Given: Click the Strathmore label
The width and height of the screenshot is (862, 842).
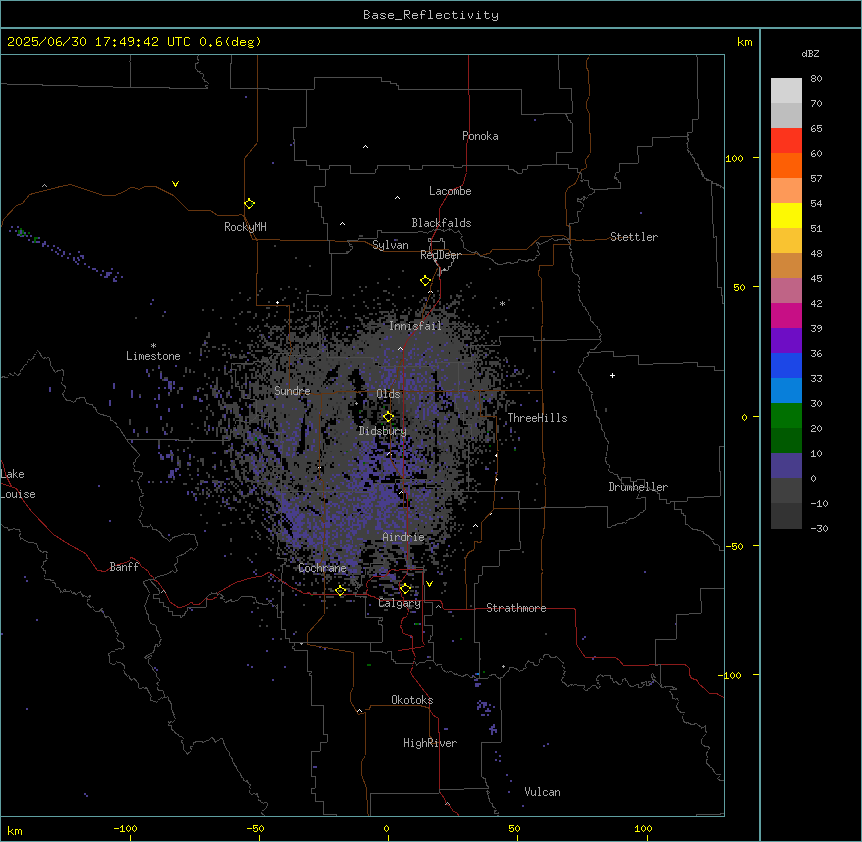Looking at the screenshot, I should pyautogui.click(x=516, y=608).
